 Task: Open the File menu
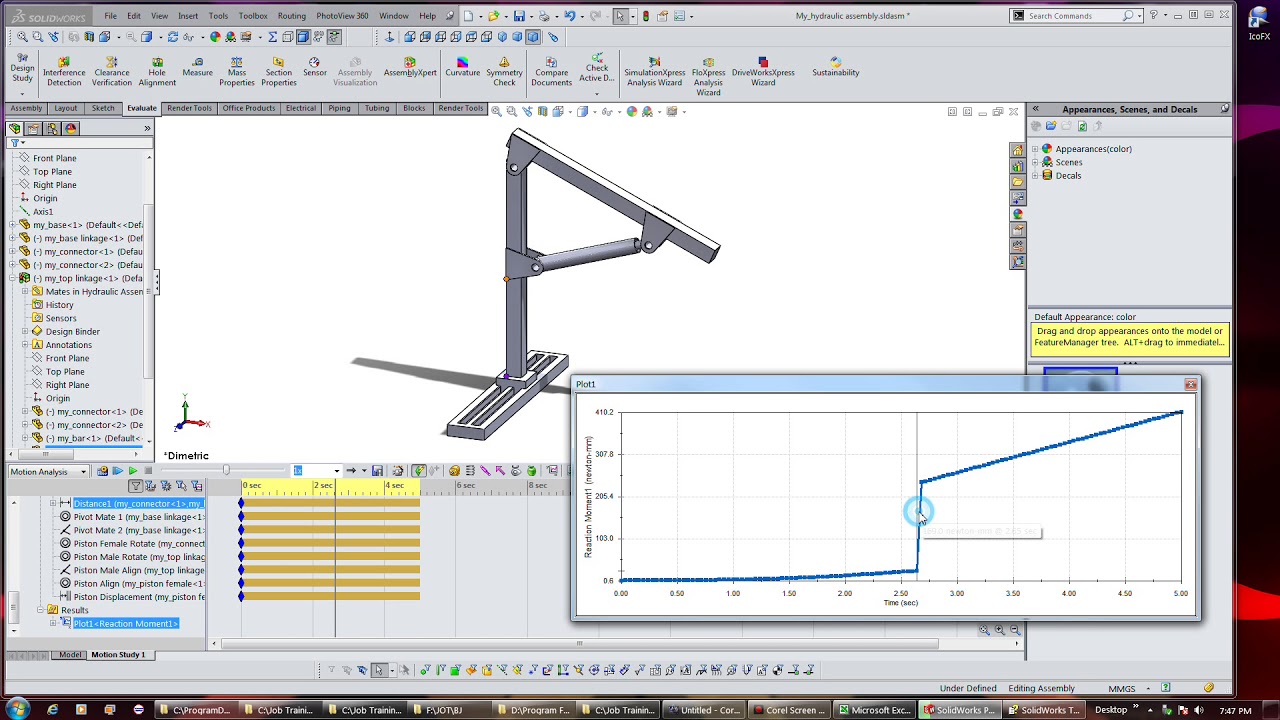(x=110, y=16)
